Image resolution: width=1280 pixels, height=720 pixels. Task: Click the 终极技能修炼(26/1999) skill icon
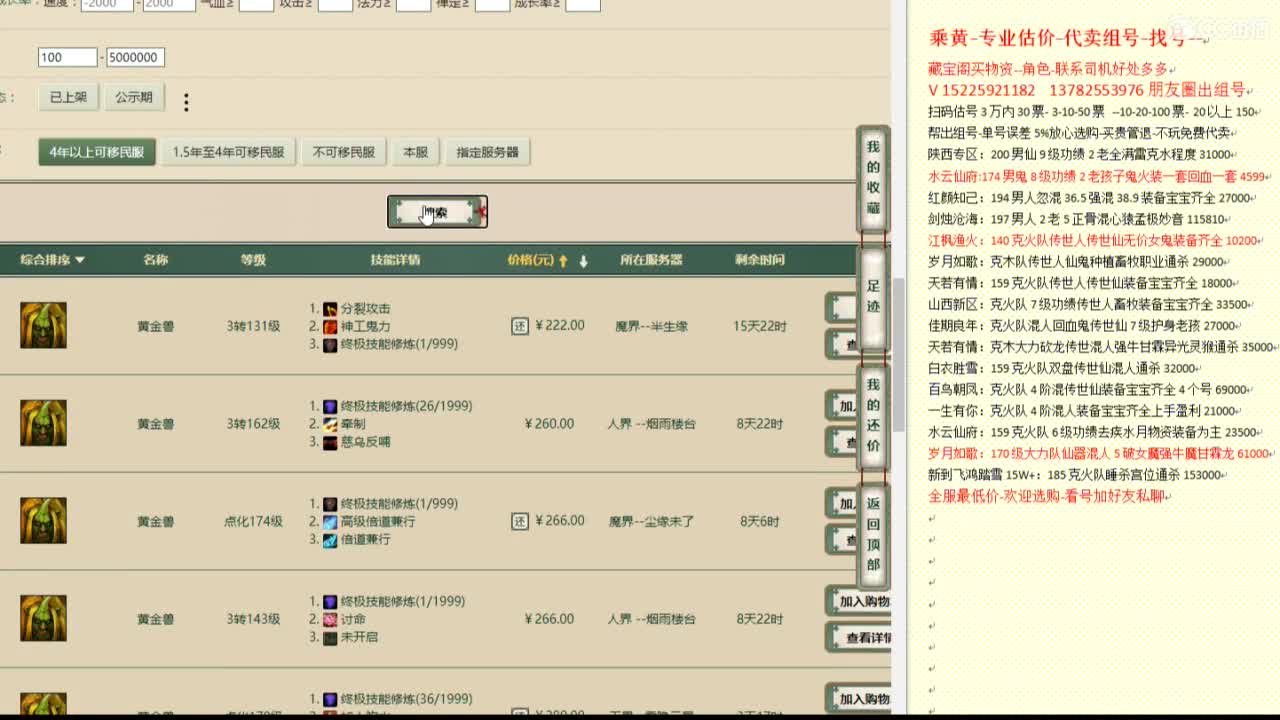tap(330, 407)
